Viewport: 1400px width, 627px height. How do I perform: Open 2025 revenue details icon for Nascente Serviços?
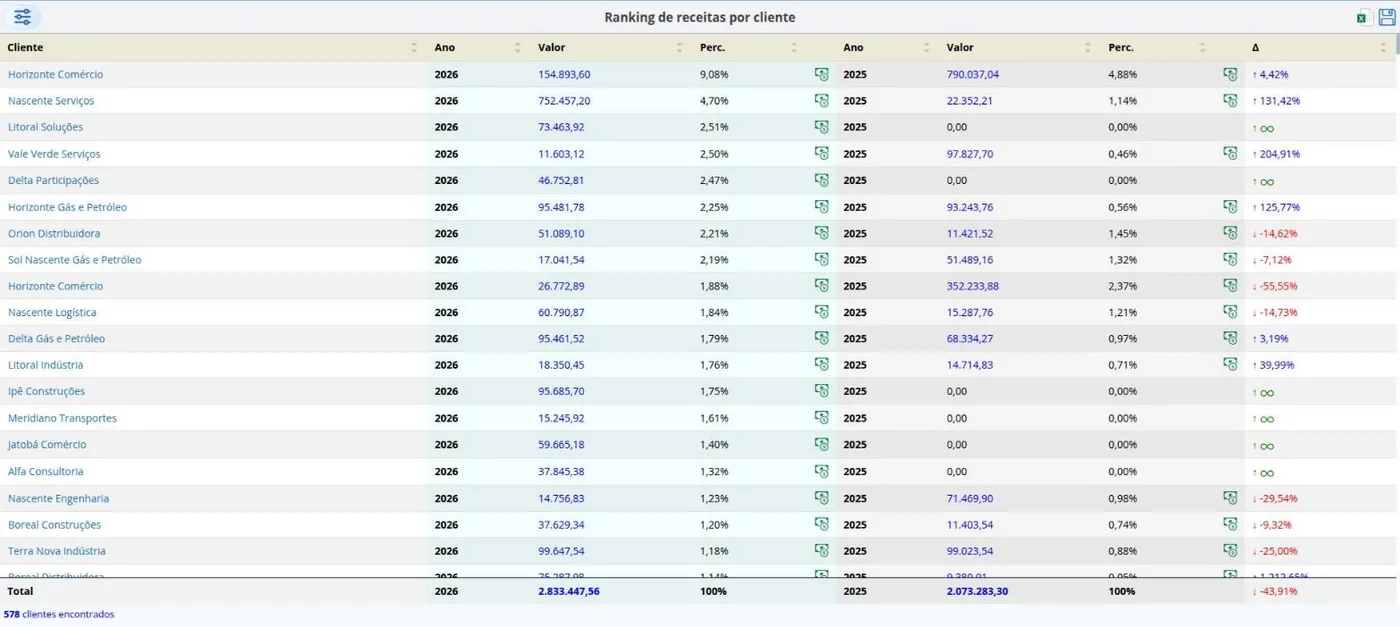1230,101
